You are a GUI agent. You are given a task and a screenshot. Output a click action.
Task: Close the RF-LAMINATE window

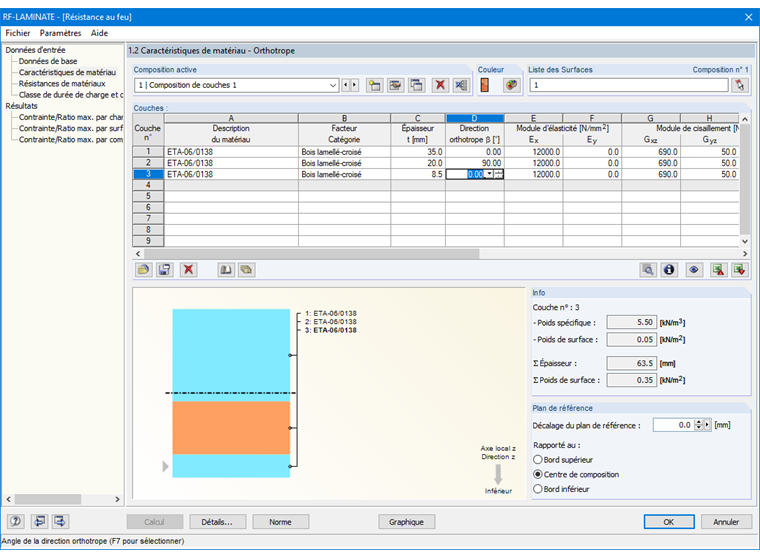748,17
